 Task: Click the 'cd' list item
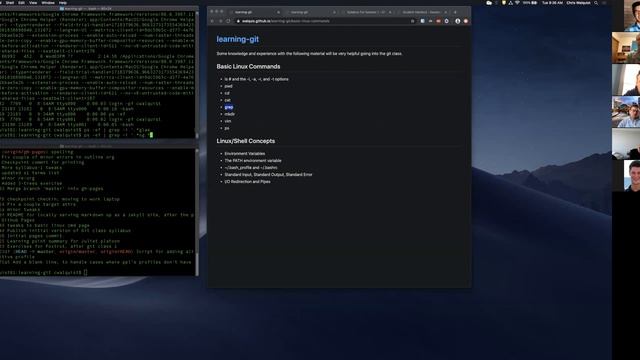227,93
